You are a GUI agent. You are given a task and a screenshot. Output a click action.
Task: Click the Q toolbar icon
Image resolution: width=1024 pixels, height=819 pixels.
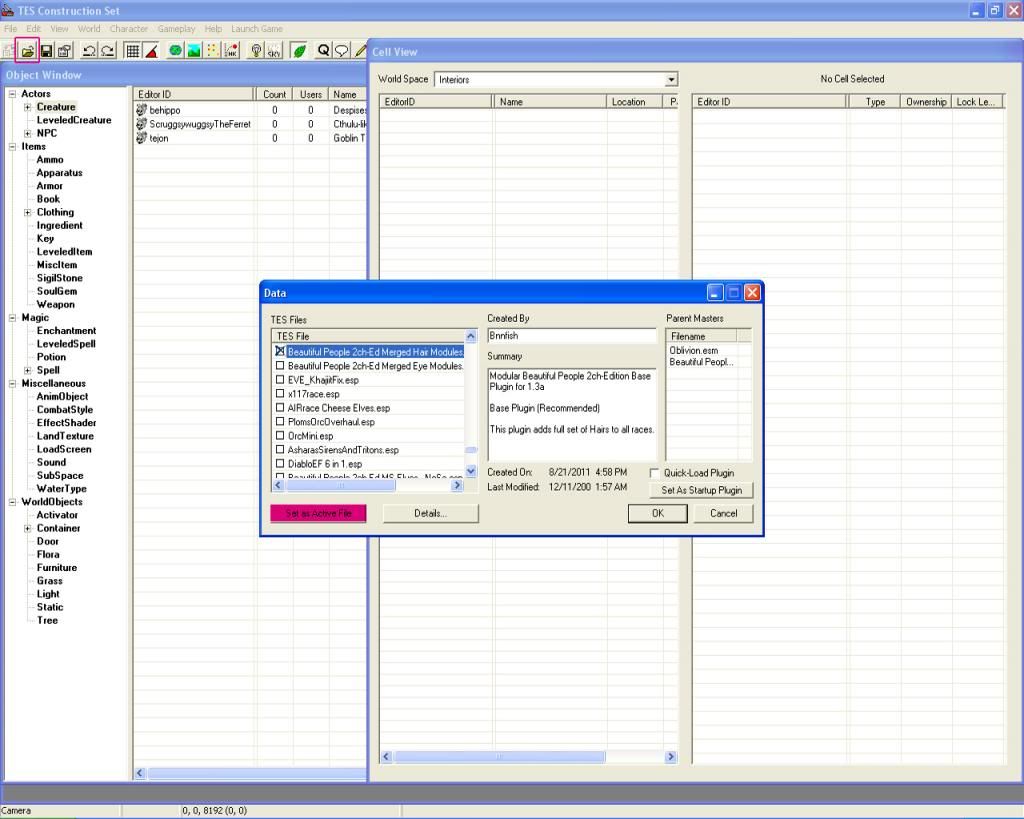point(323,50)
